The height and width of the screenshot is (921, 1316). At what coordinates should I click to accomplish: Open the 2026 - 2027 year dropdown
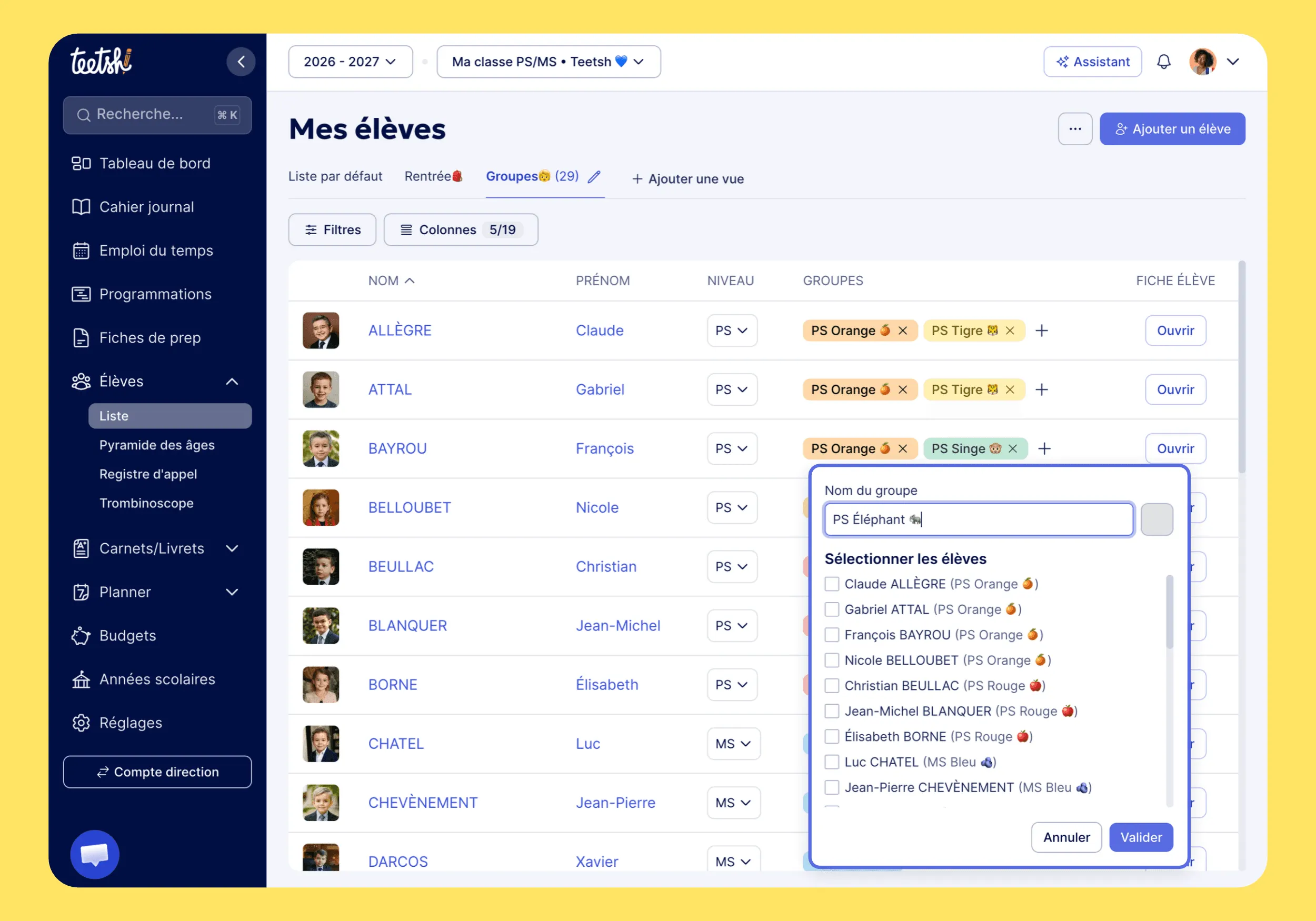click(x=350, y=62)
